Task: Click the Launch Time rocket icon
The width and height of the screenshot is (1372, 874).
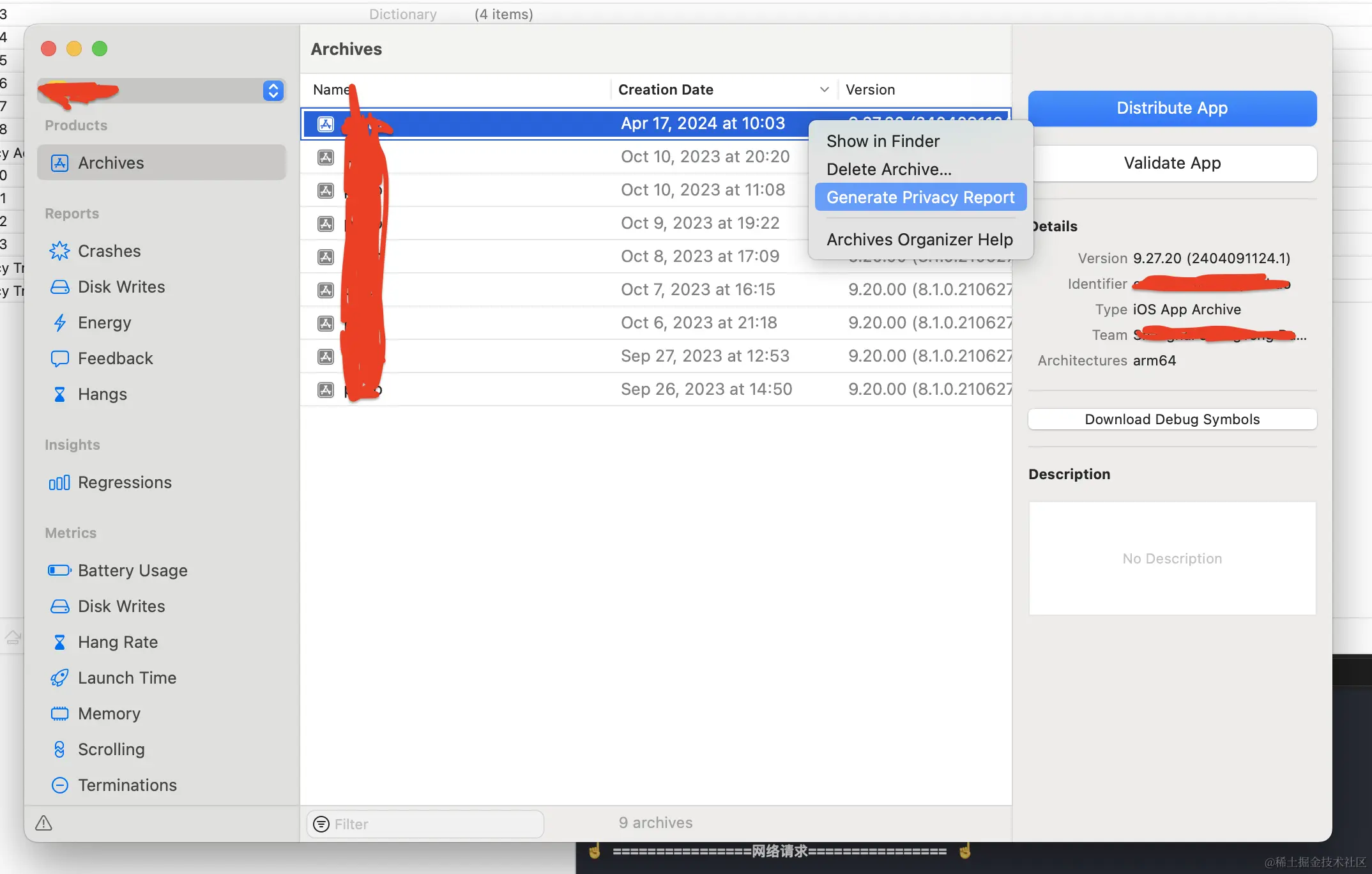Action: pos(59,678)
